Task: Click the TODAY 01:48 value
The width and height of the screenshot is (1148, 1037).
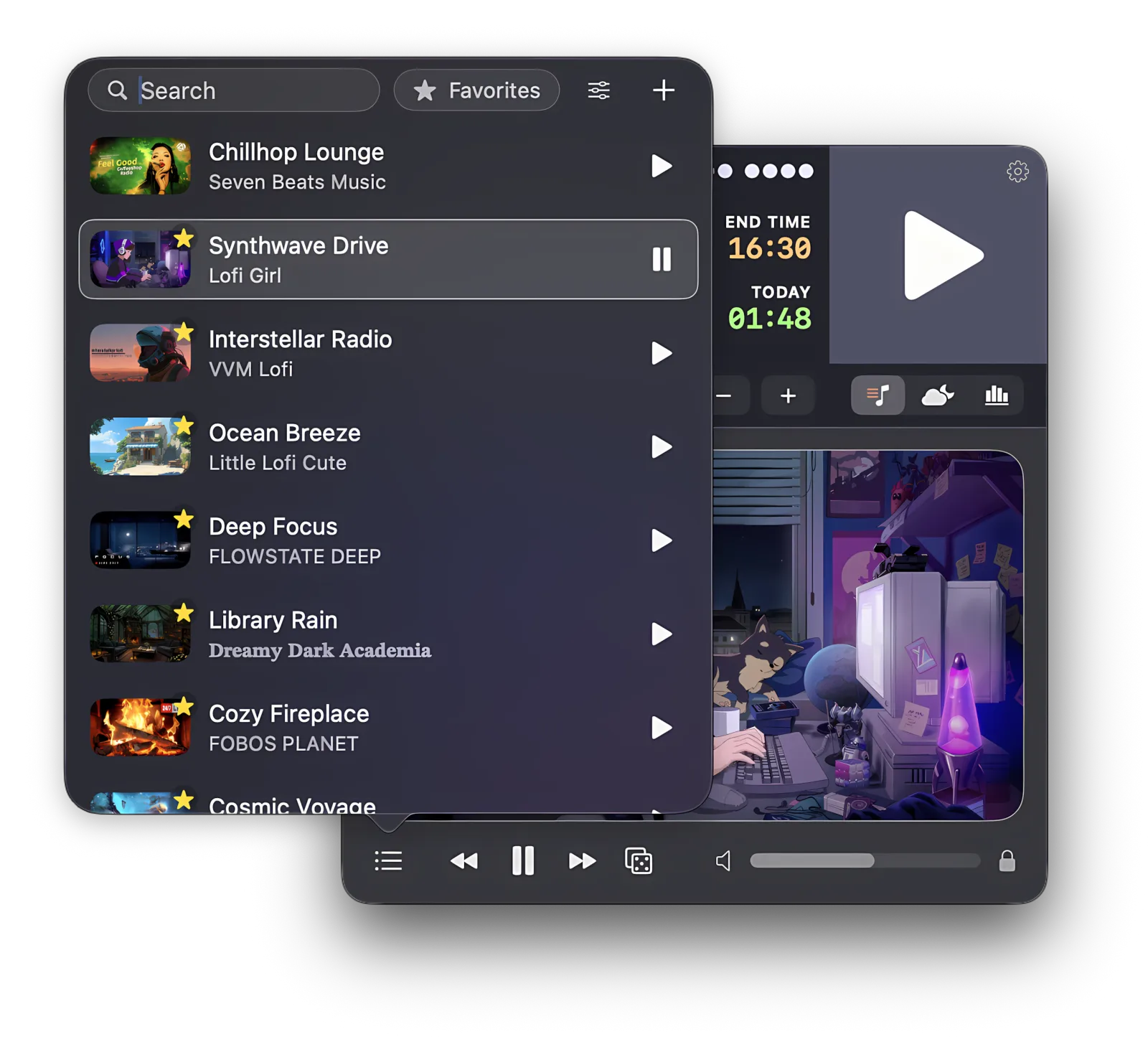Action: pos(769,319)
